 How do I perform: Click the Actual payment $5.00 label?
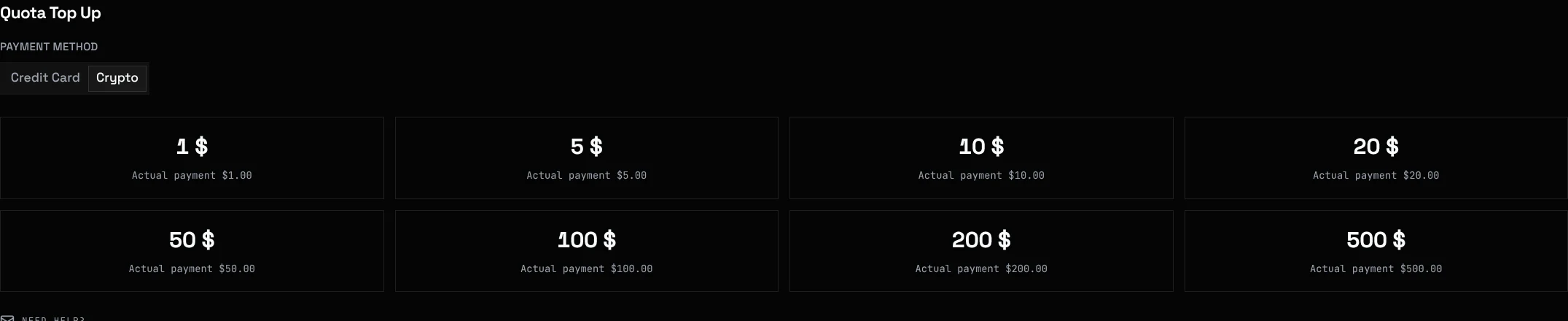pos(587,176)
